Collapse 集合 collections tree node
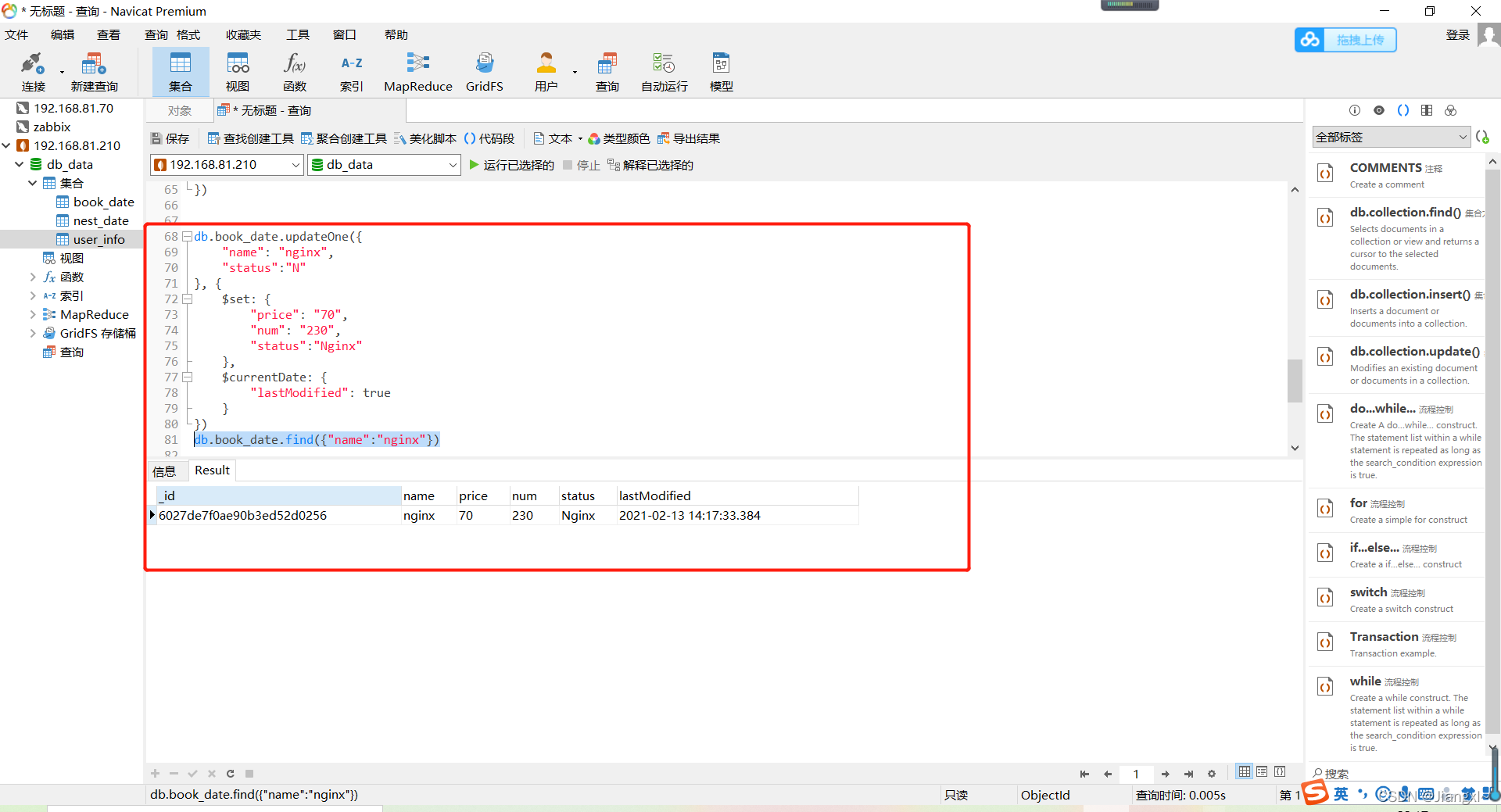This screenshot has height=812, width=1501. coord(33,183)
